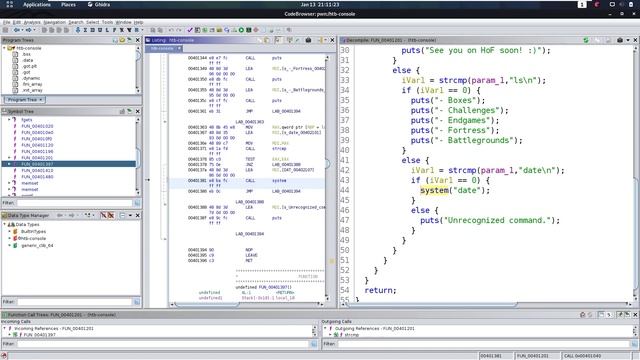
Task: Select the .data section in Program Trees
Action: click(x=27, y=60)
